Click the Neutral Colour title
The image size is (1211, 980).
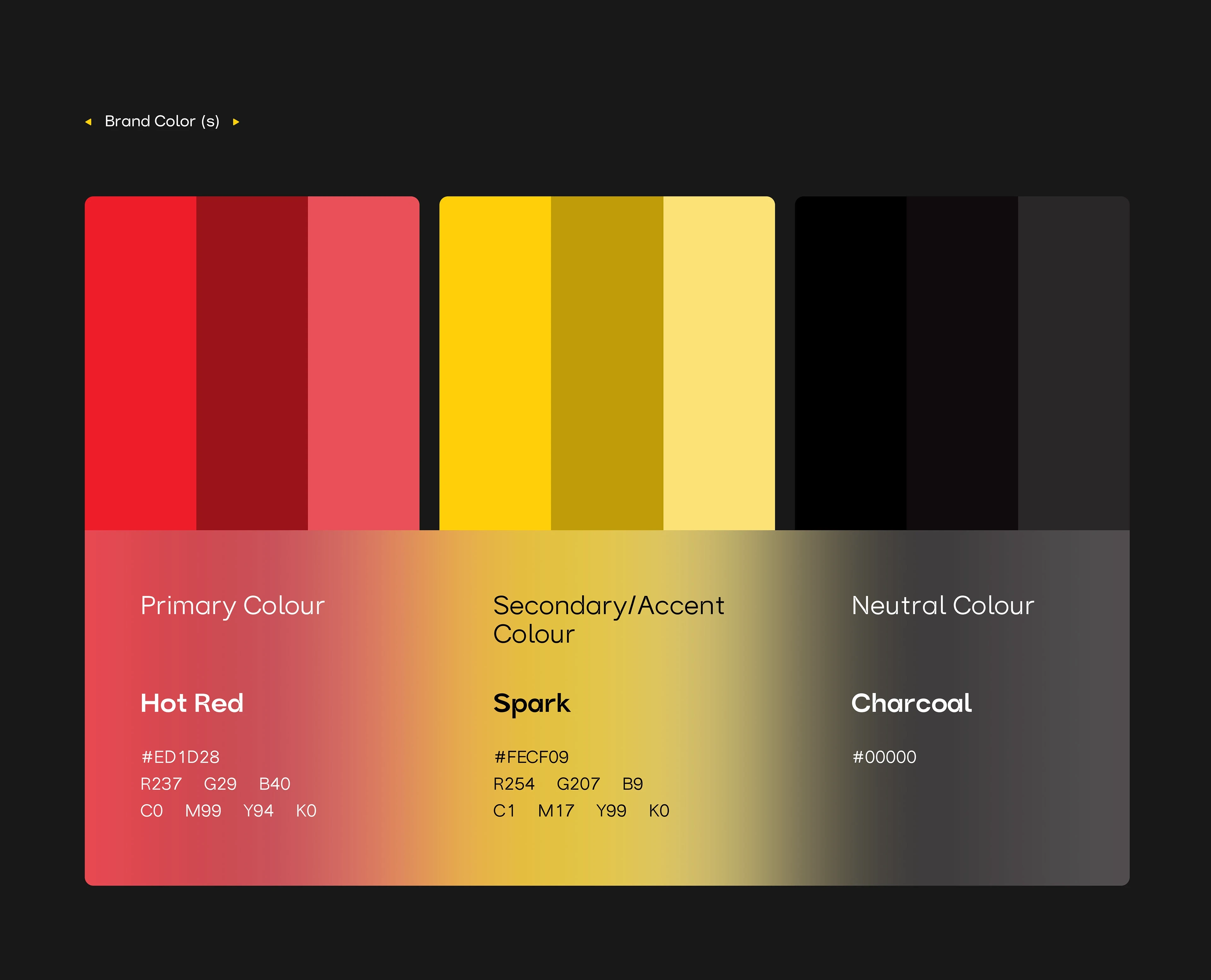click(x=942, y=606)
